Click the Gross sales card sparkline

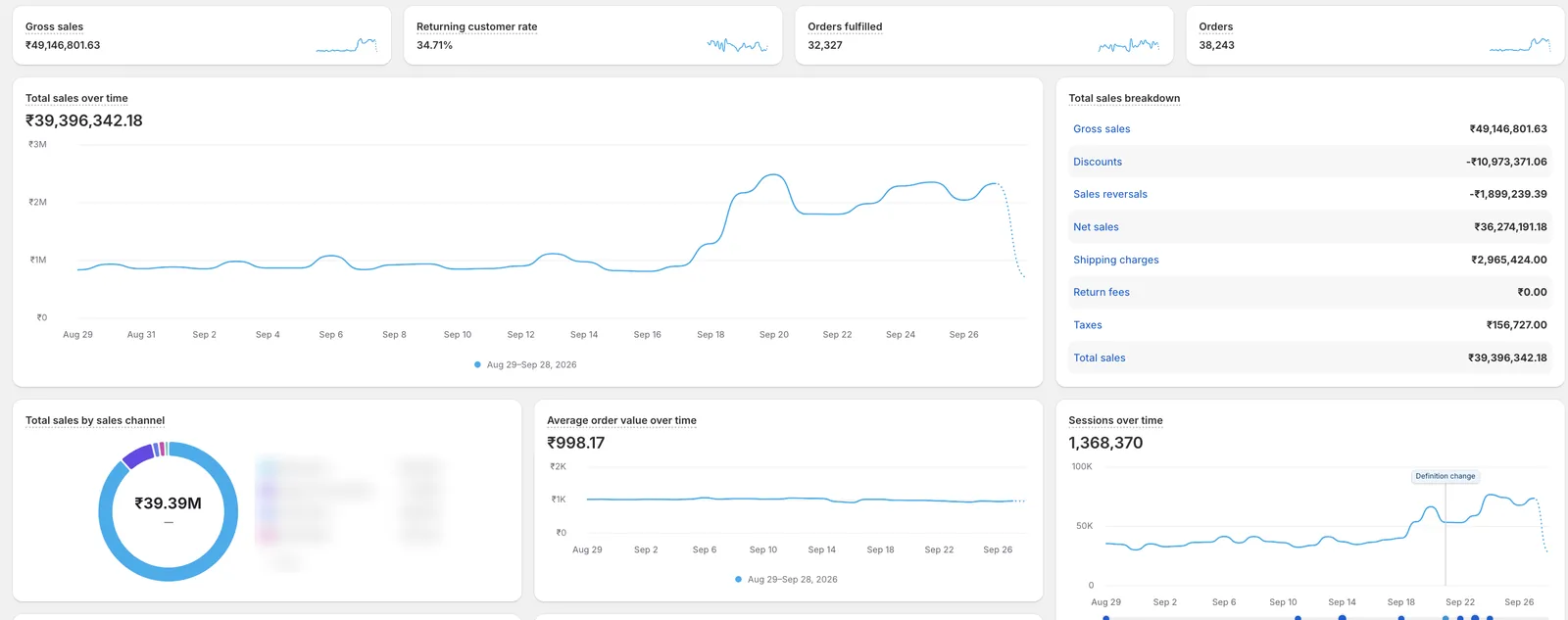point(347,44)
